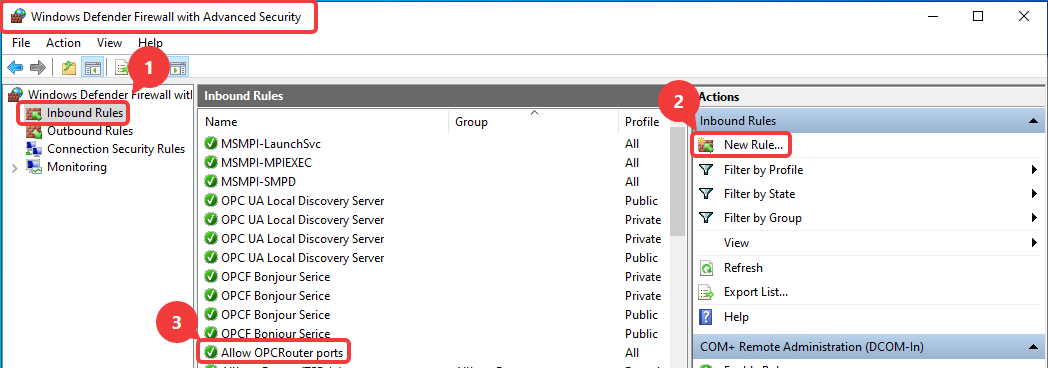Go back with the blue Back arrow
The height and width of the screenshot is (368, 1048).
(x=15, y=67)
